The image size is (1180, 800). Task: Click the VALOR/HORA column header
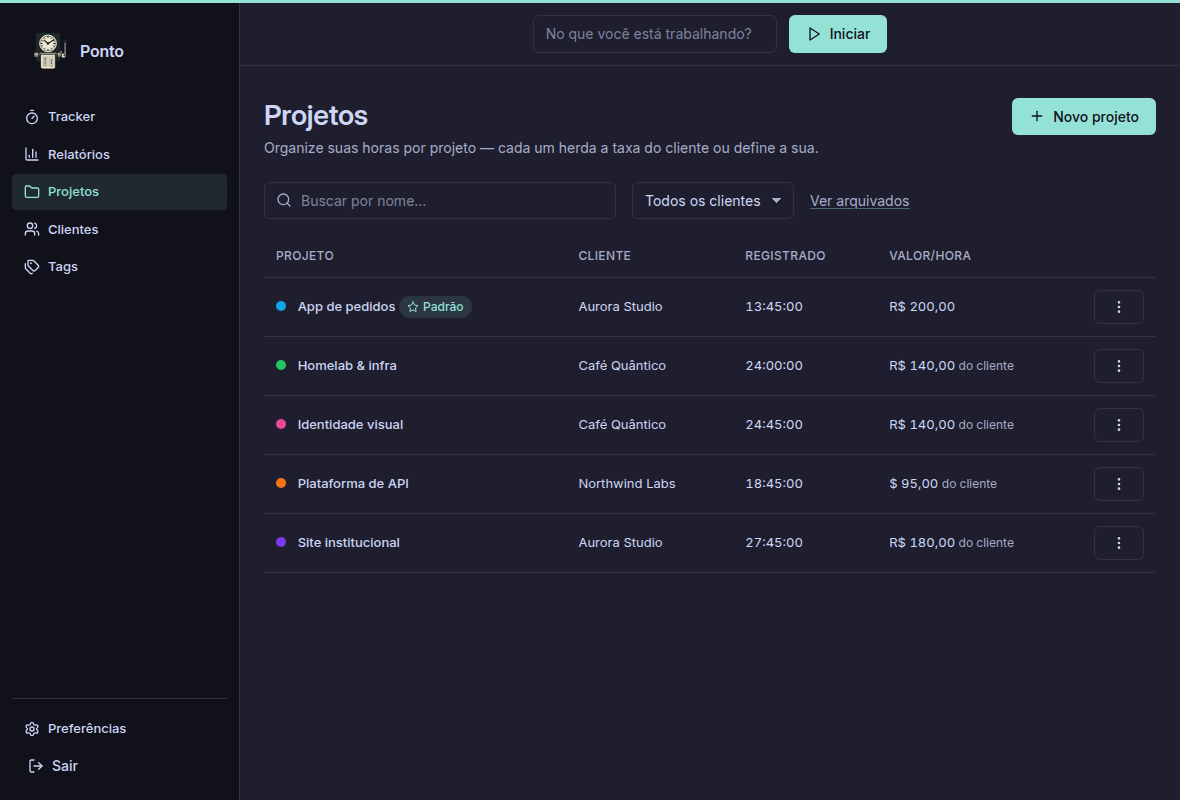click(x=929, y=256)
